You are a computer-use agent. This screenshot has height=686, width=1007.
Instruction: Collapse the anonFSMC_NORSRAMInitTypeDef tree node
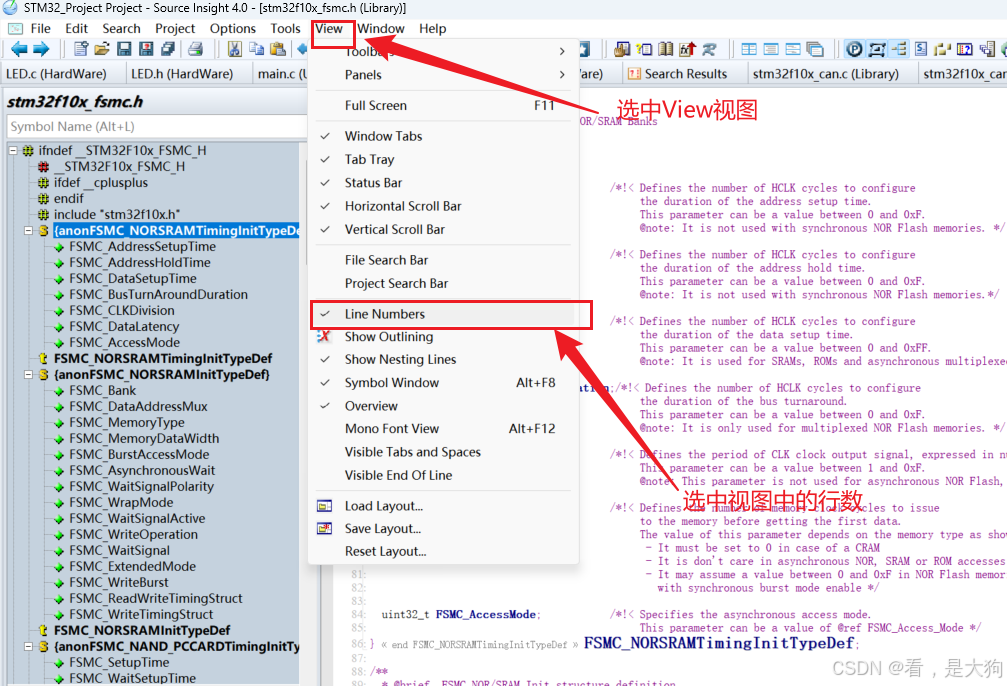[x=28, y=374]
